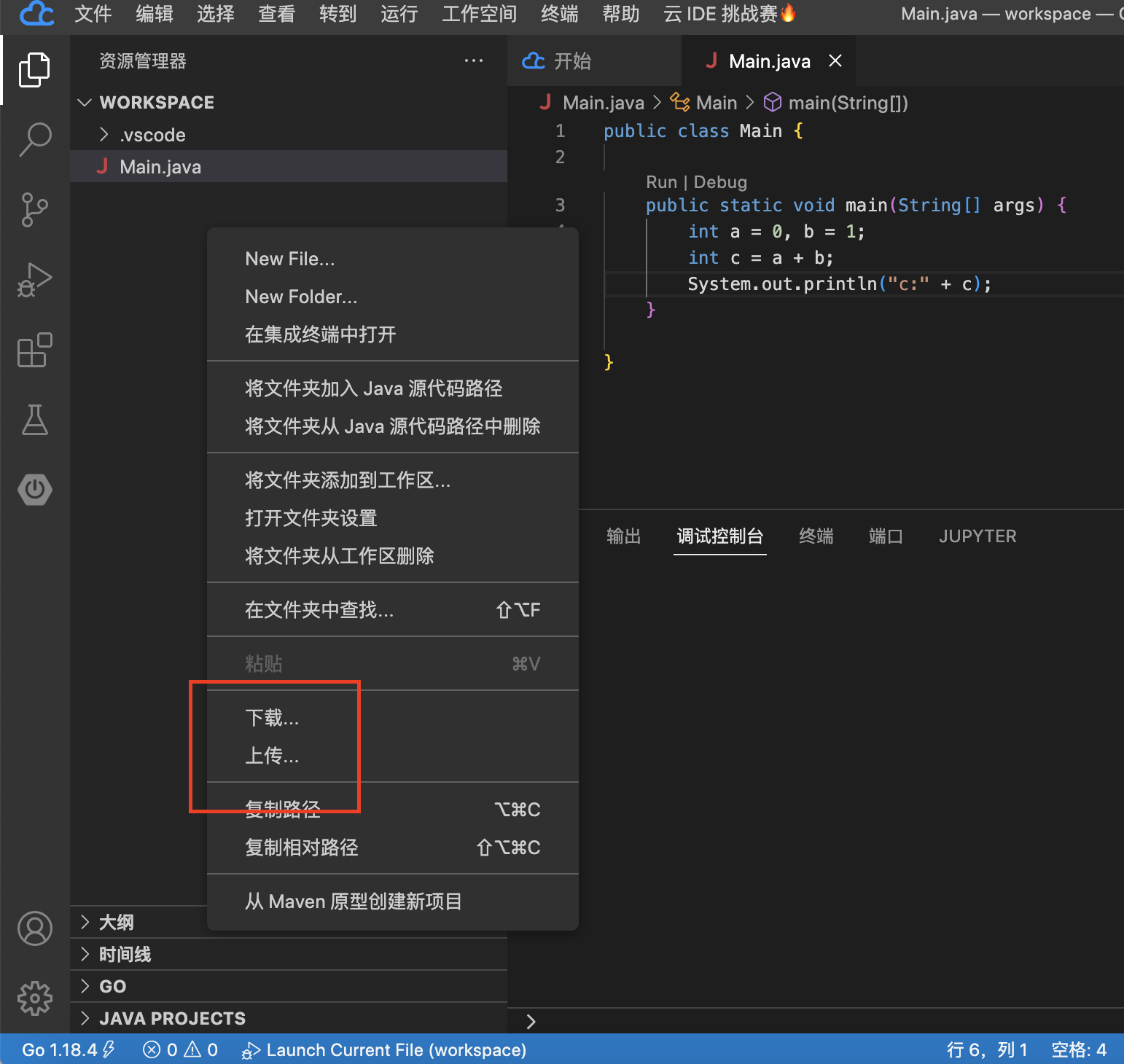This screenshot has width=1124, height=1064.
Task: Click the errors and warnings status indicator
Action: click(x=181, y=1049)
